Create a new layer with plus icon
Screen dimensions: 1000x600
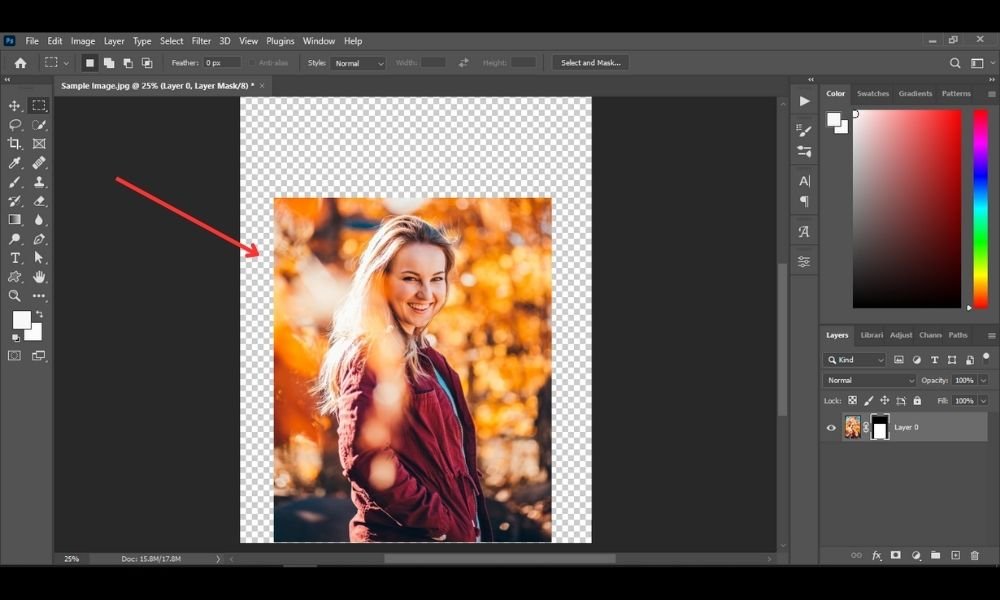pyautogui.click(x=955, y=555)
